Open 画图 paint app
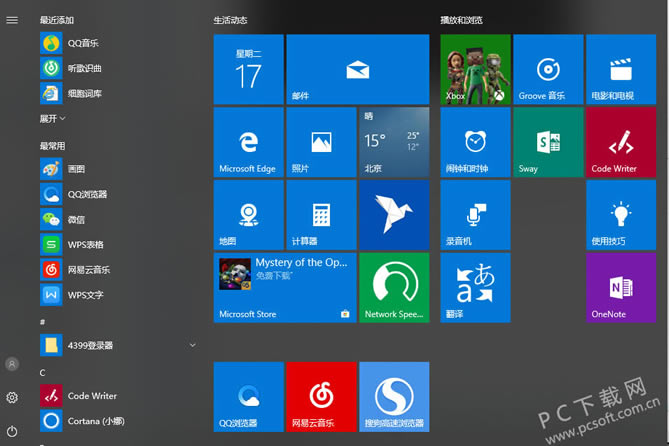Image resolution: width=669 pixels, height=446 pixels. tap(64, 169)
